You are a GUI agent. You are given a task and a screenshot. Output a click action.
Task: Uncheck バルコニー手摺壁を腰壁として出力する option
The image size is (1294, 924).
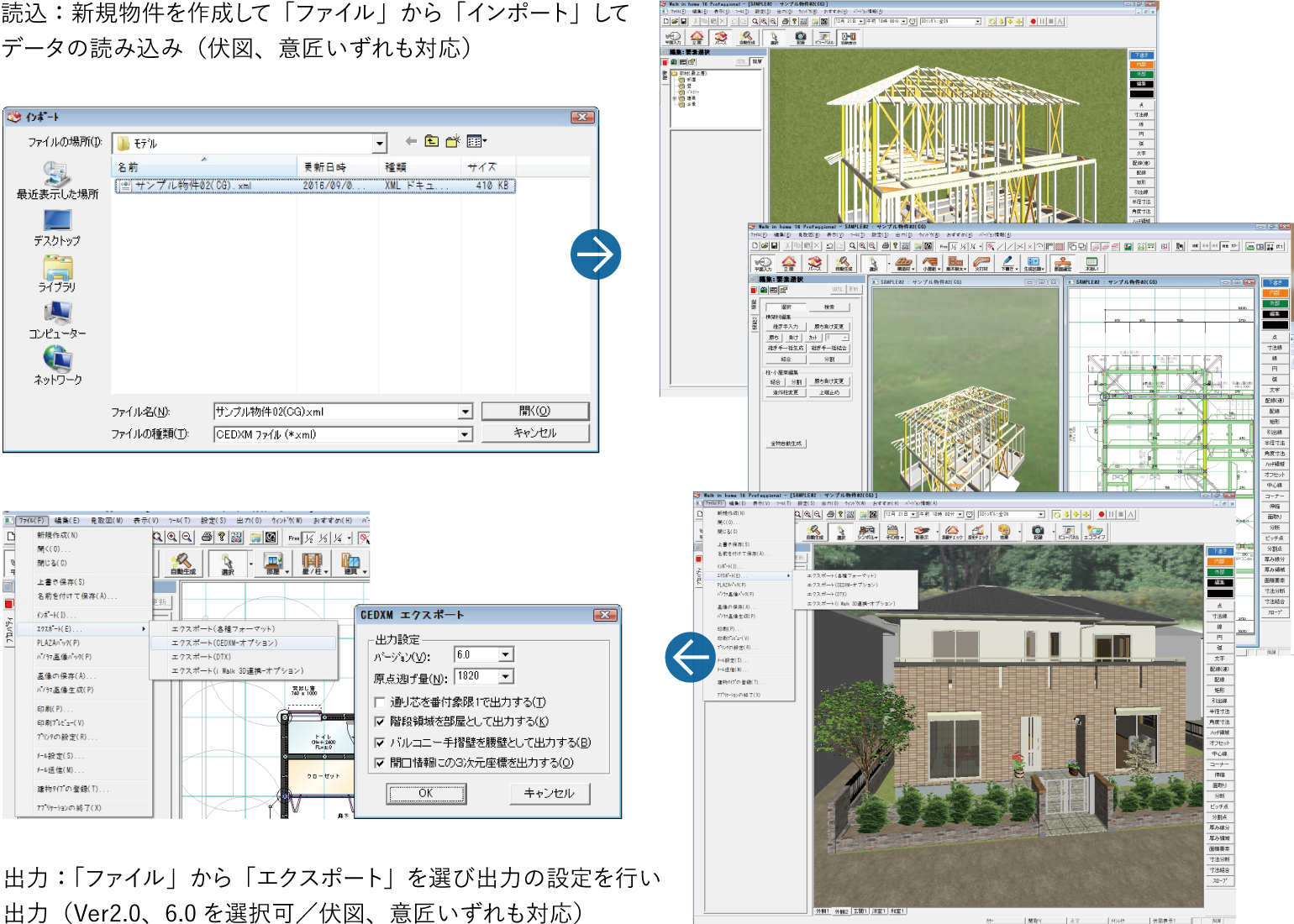coord(380,743)
